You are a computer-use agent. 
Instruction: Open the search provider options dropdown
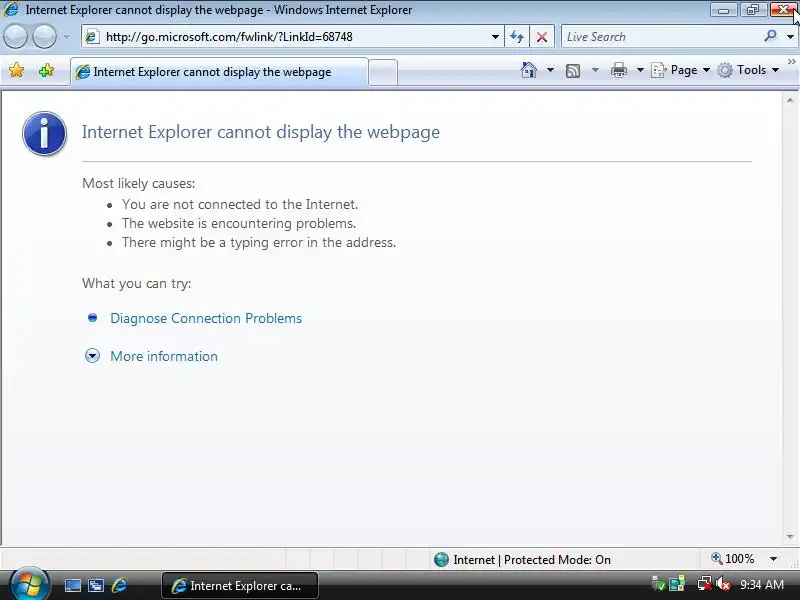790,37
